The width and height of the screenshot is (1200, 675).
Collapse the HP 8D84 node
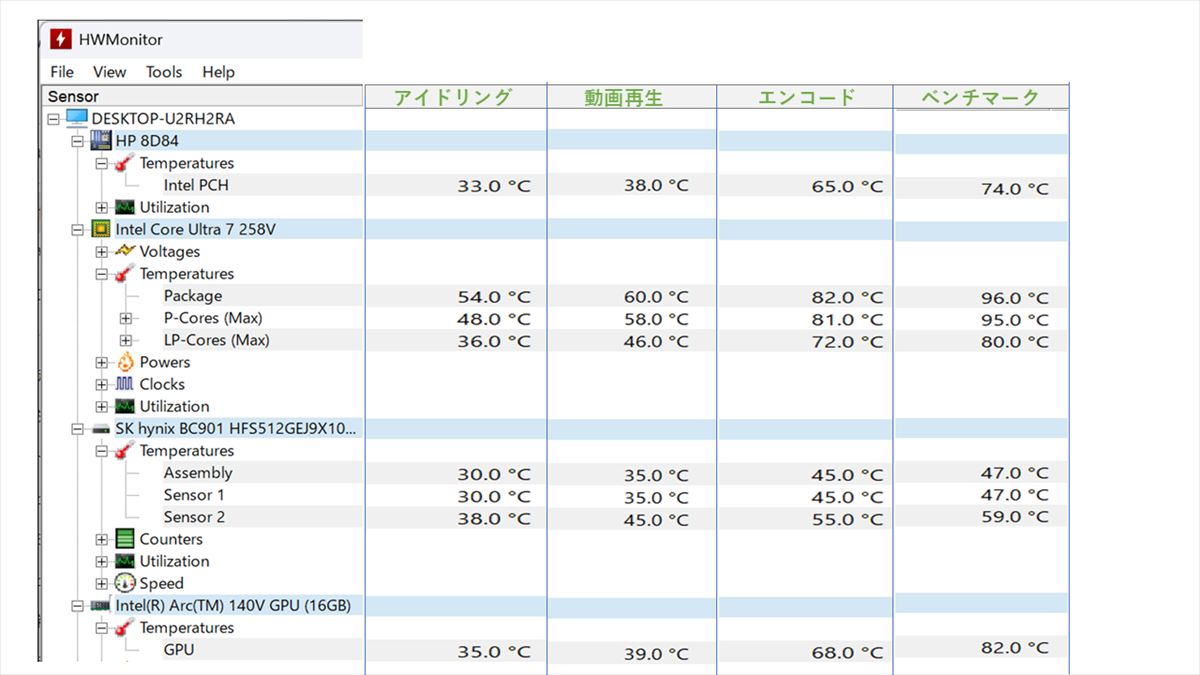click(78, 141)
